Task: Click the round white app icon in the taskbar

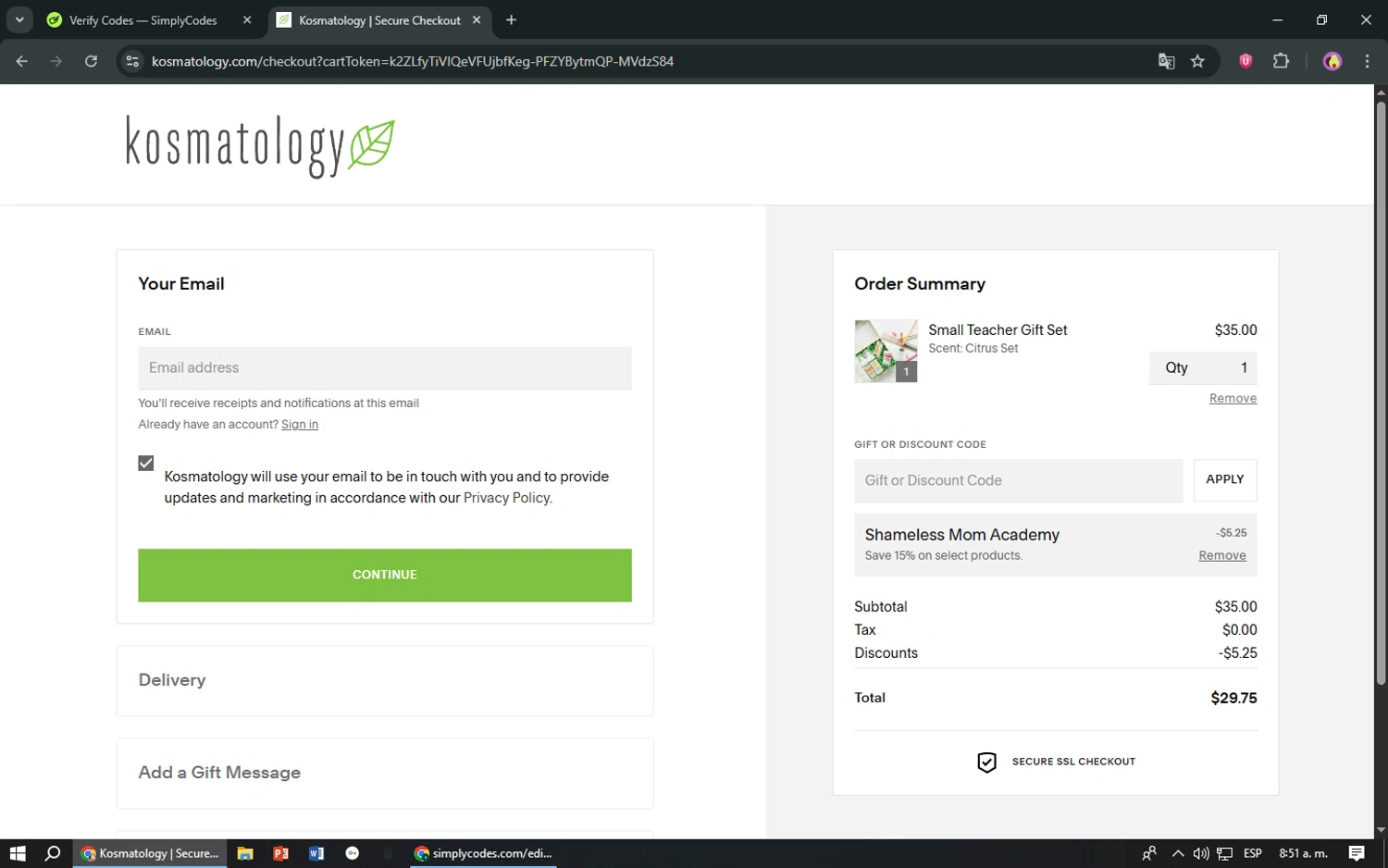Action: pos(353,853)
